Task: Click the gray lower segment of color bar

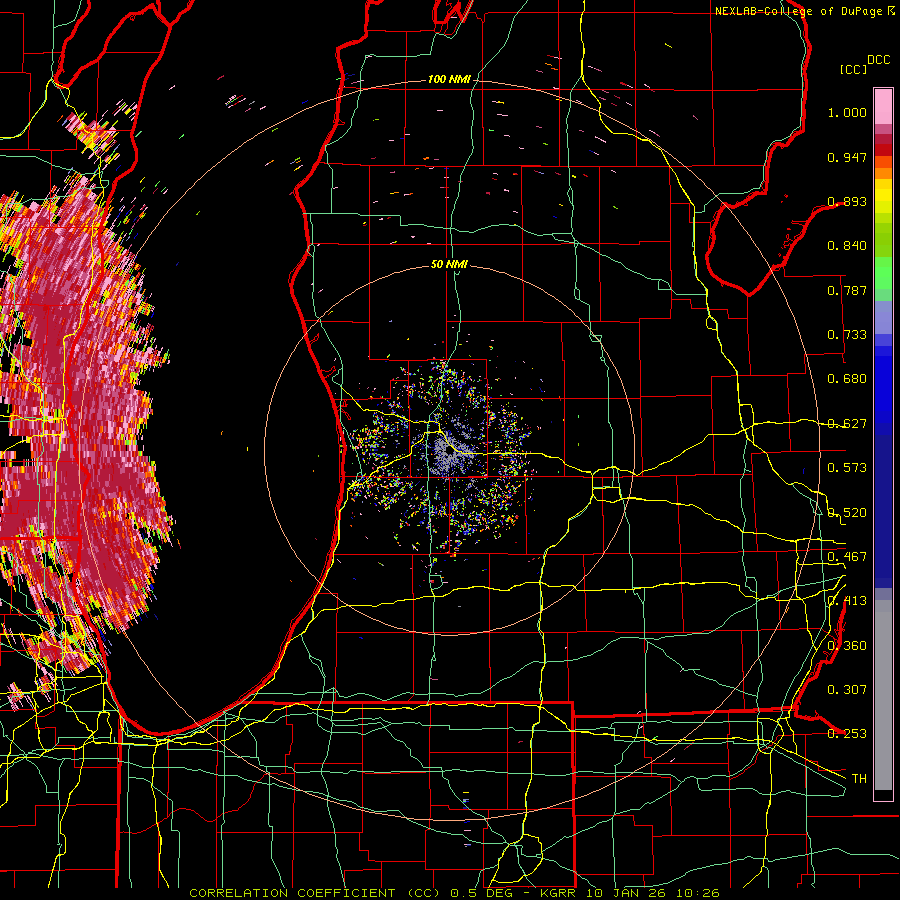Action: pyautogui.click(x=883, y=695)
